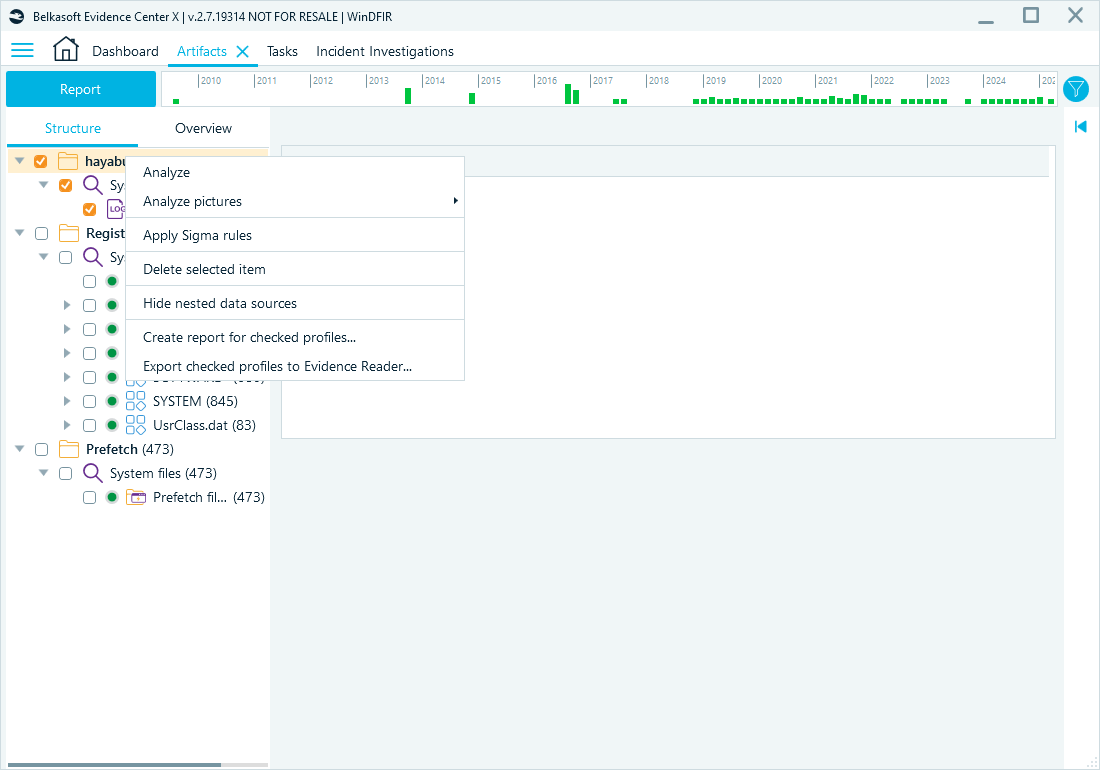This screenshot has width=1100, height=770.
Task: Click the LOG file icon
Action: tap(116, 209)
